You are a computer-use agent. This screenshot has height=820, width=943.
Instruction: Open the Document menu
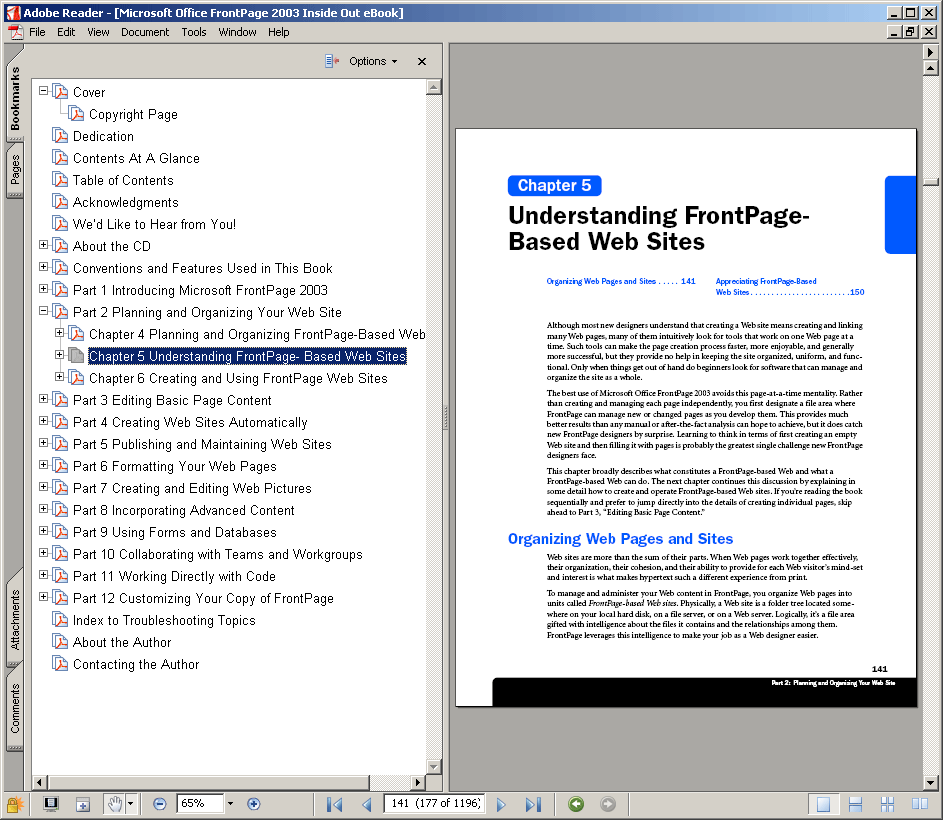click(145, 32)
